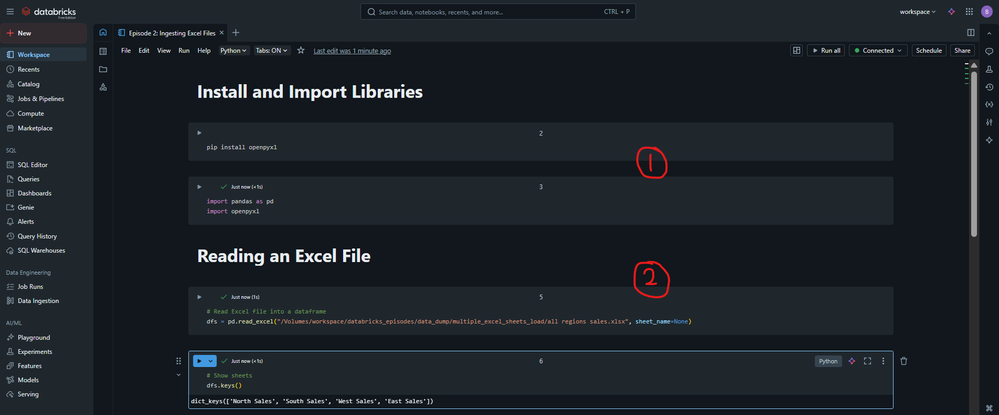Click the notebook vertical scrollbar
The image size is (999, 415).
coord(975,150)
